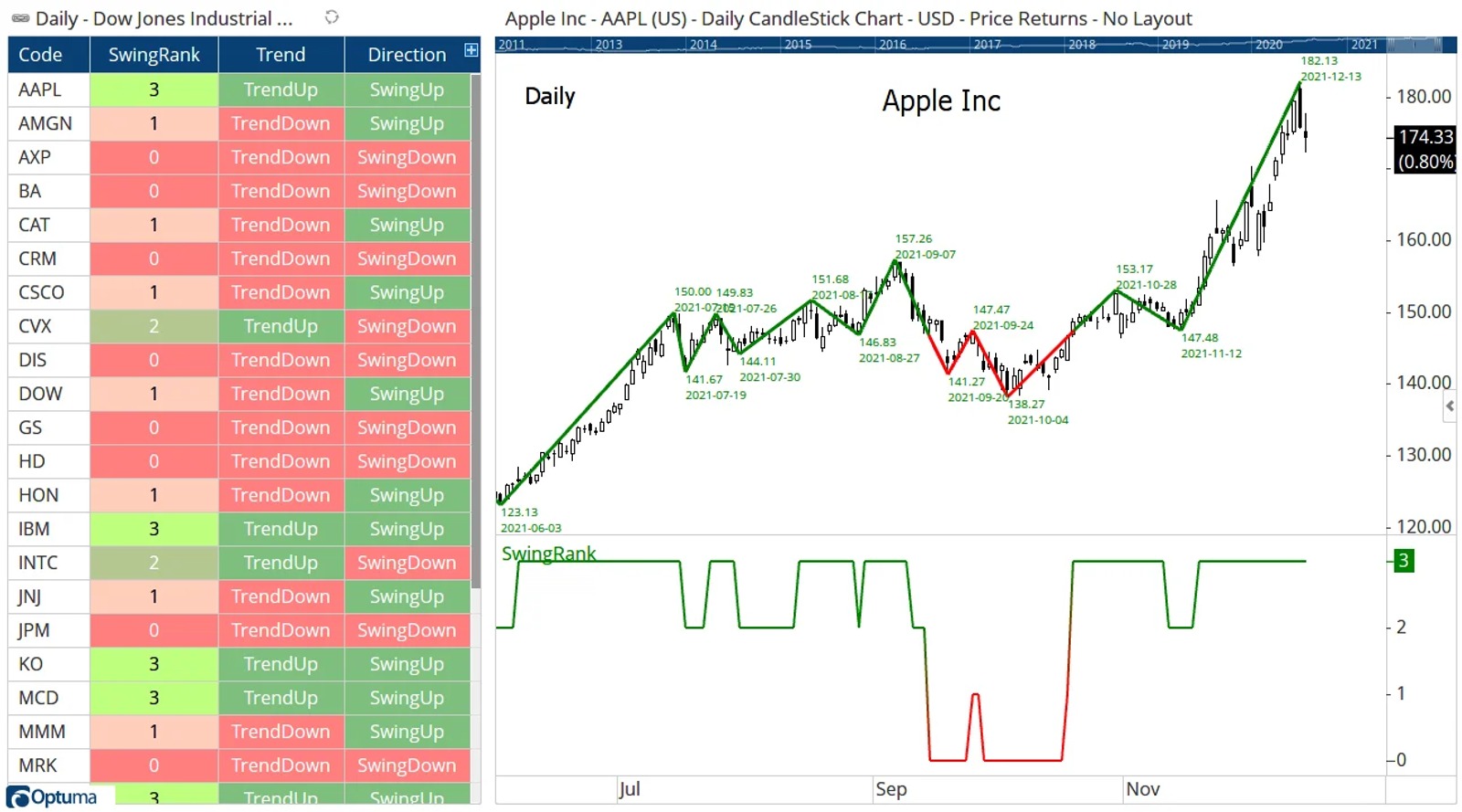Viewport: 1462px width, 812px height.
Task: Click the watchlist link chain icon
Action: [x=20, y=18]
